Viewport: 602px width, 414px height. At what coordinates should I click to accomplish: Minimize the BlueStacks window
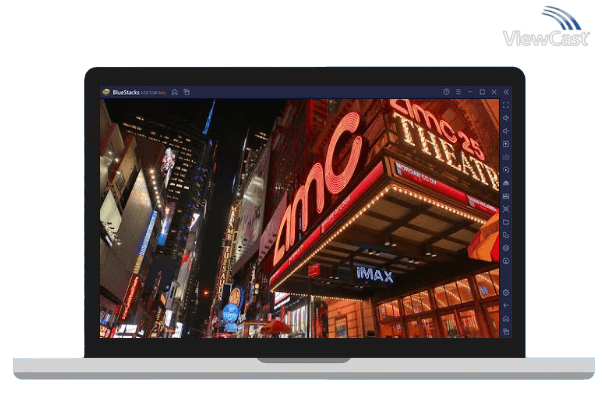(x=470, y=92)
